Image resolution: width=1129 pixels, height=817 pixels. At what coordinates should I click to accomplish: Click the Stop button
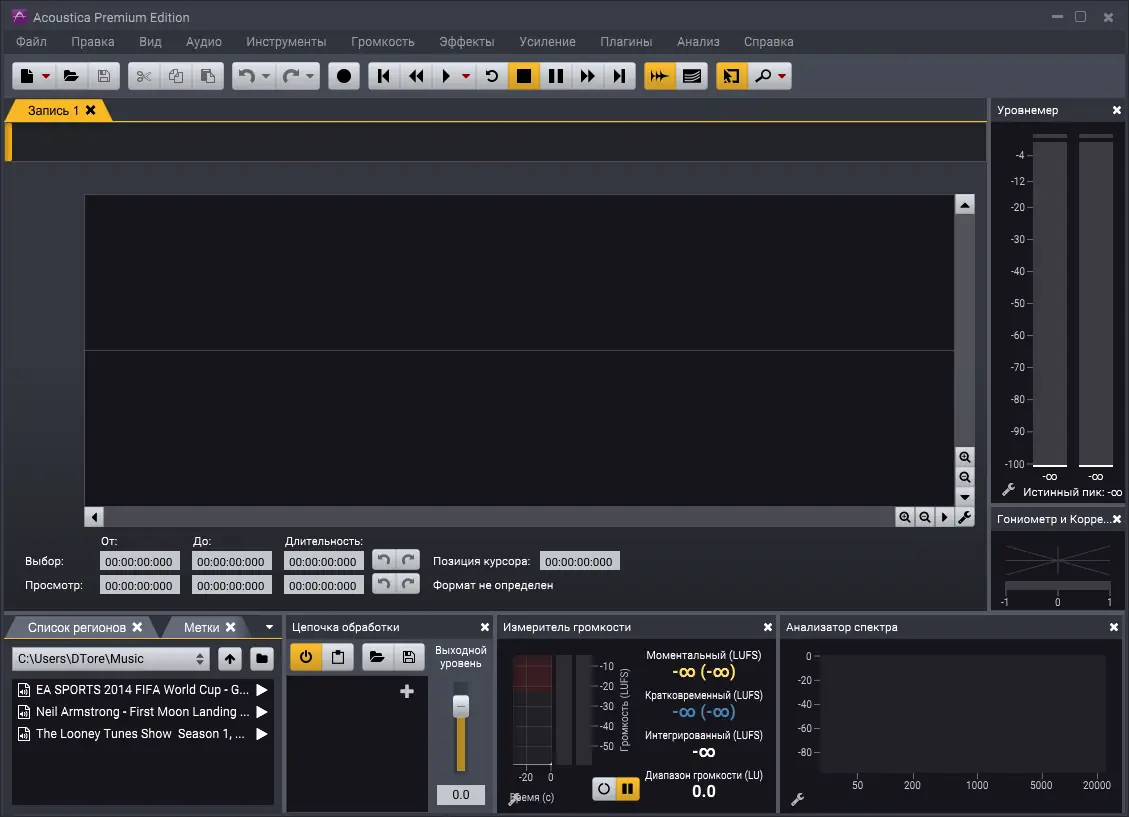click(523, 76)
